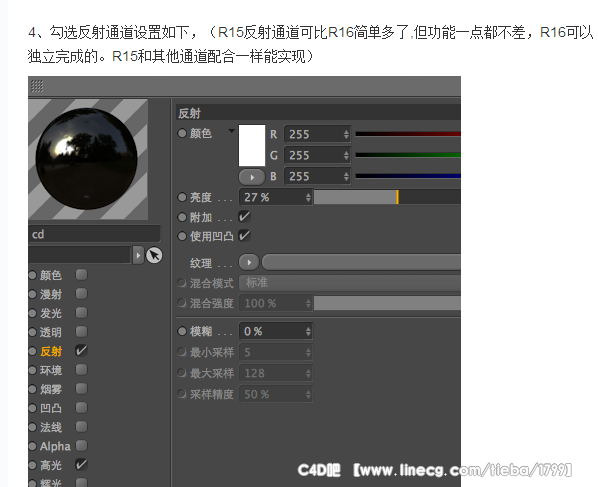Select the 凹凸 channel label

[x=51, y=408]
